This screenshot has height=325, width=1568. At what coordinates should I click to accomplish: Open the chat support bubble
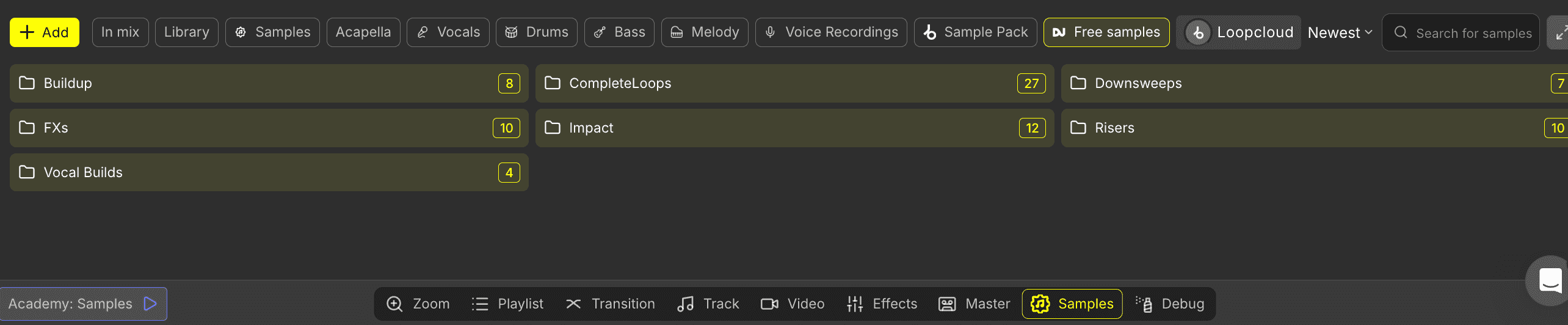pos(1548,280)
